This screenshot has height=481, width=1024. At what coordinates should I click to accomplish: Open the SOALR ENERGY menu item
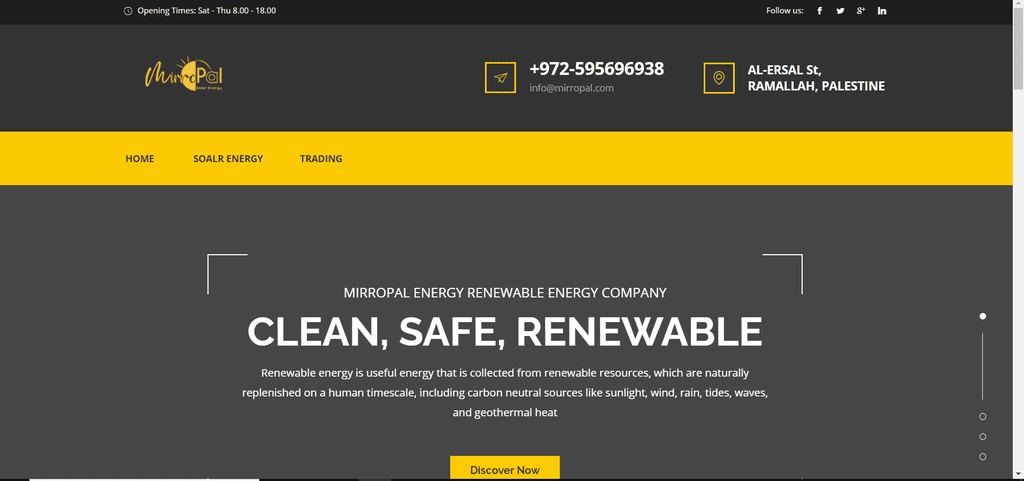pyautogui.click(x=228, y=159)
